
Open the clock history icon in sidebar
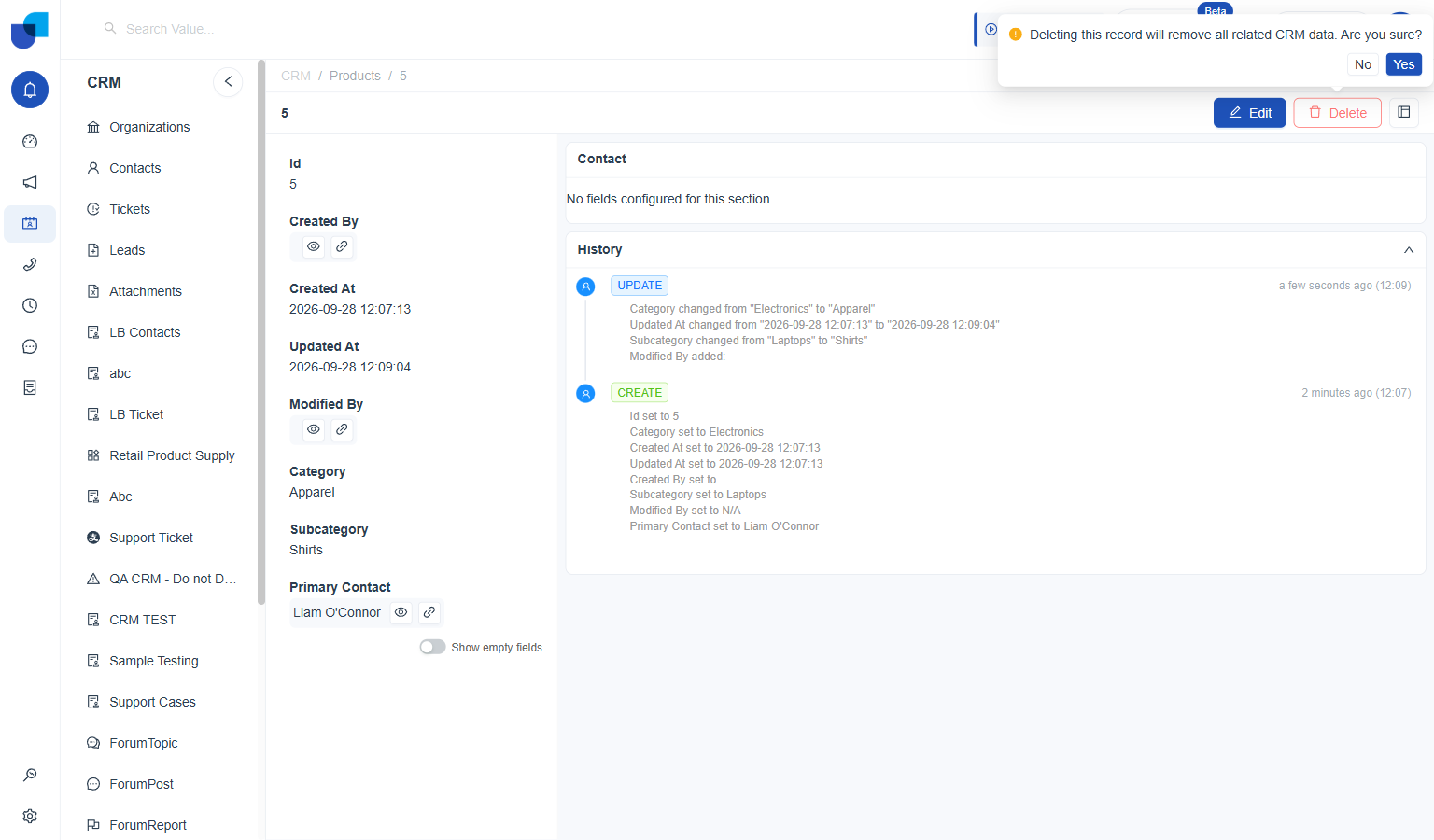pyautogui.click(x=30, y=306)
